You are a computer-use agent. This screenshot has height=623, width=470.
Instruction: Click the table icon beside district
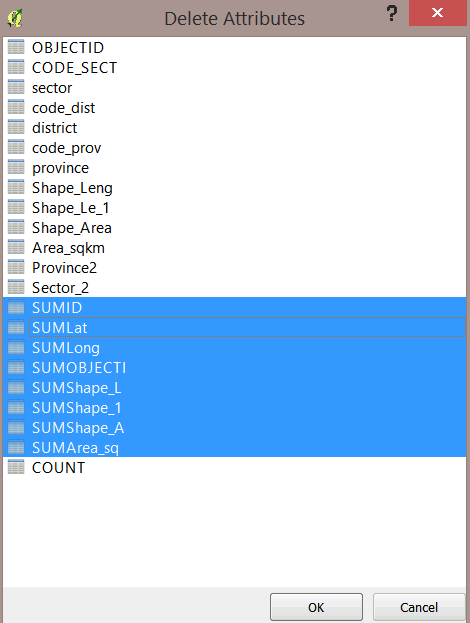[16, 127]
